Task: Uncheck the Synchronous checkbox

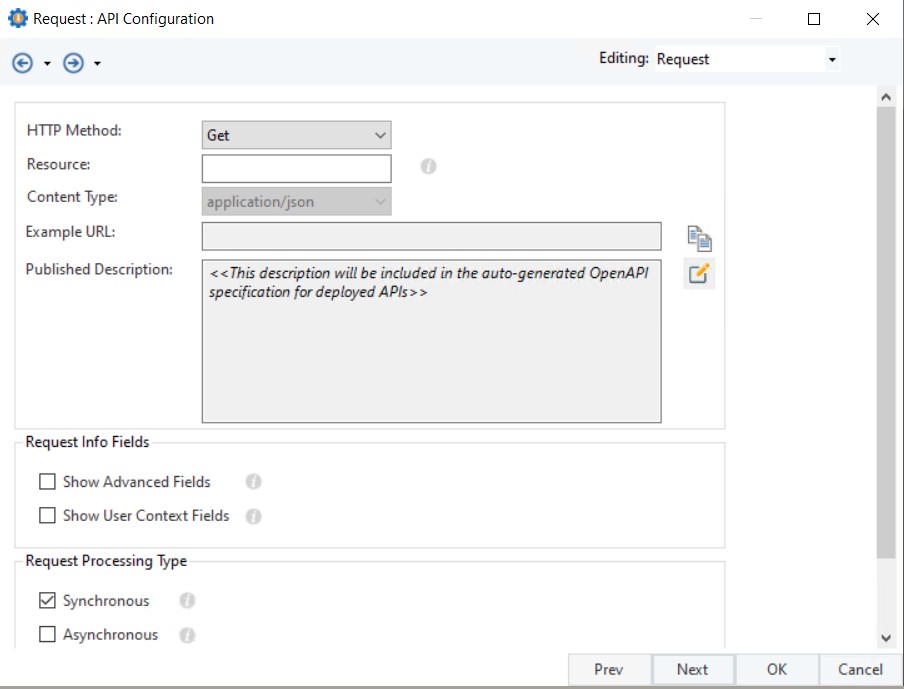Action: (x=47, y=601)
